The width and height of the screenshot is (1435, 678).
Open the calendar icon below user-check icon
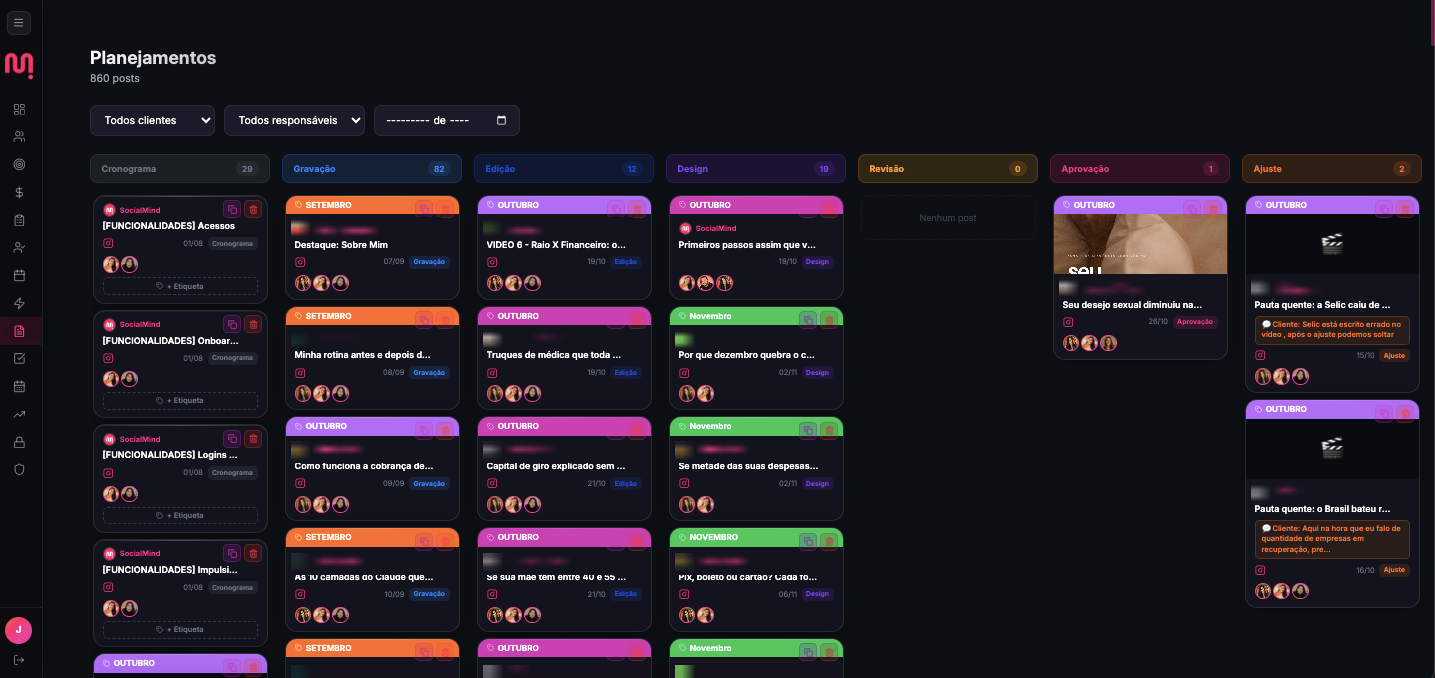[x=19, y=275]
